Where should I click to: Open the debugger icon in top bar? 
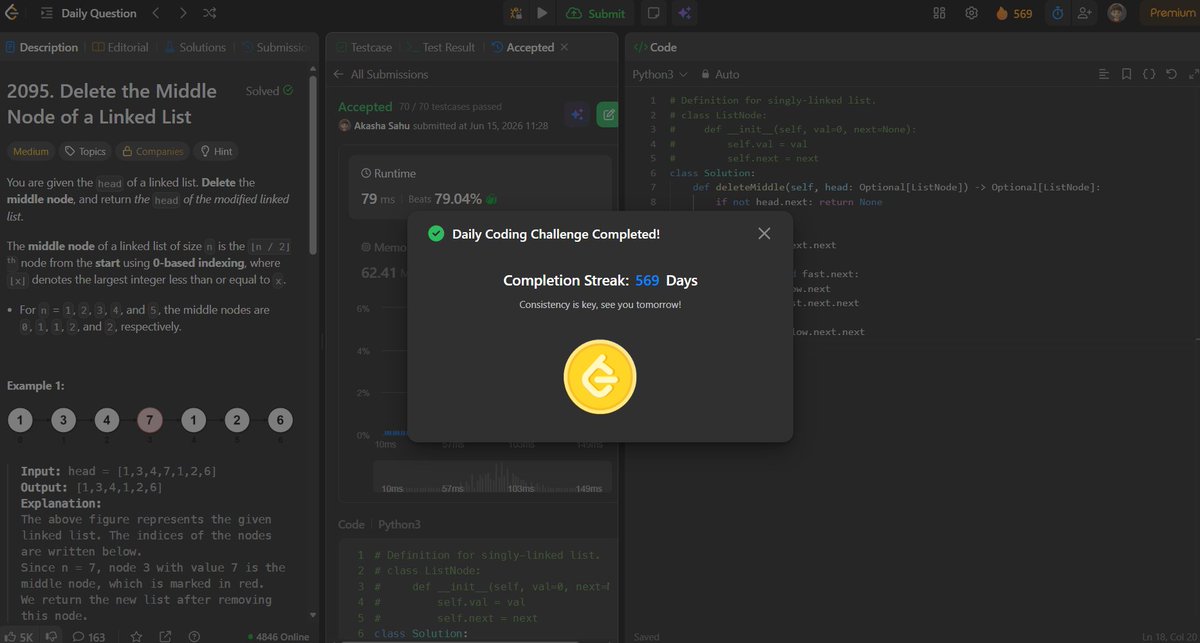pyautogui.click(x=516, y=13)
